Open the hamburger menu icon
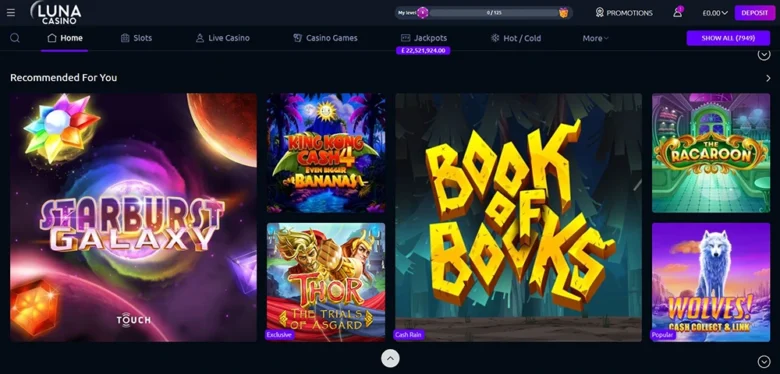Screen dimensions: 780x374 coord(11,12)
